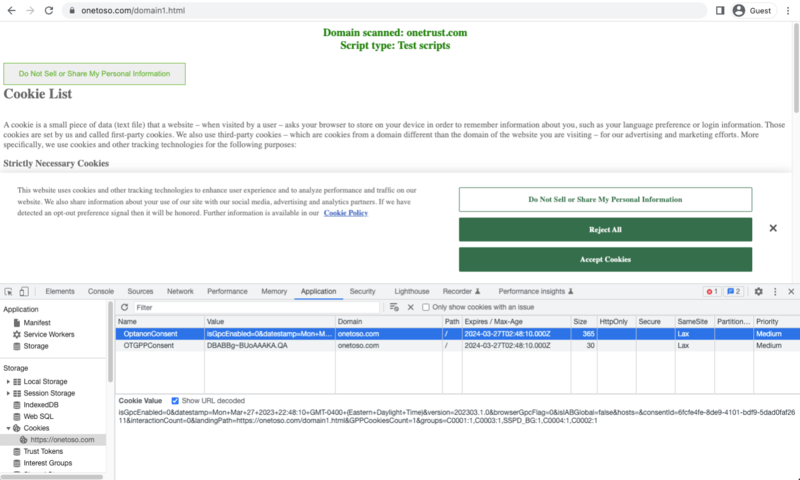This screenshot has width=800, height=480.
Task: Uncheck 'Show URL decoded' checkbox
Action: [x=176, y=400]
